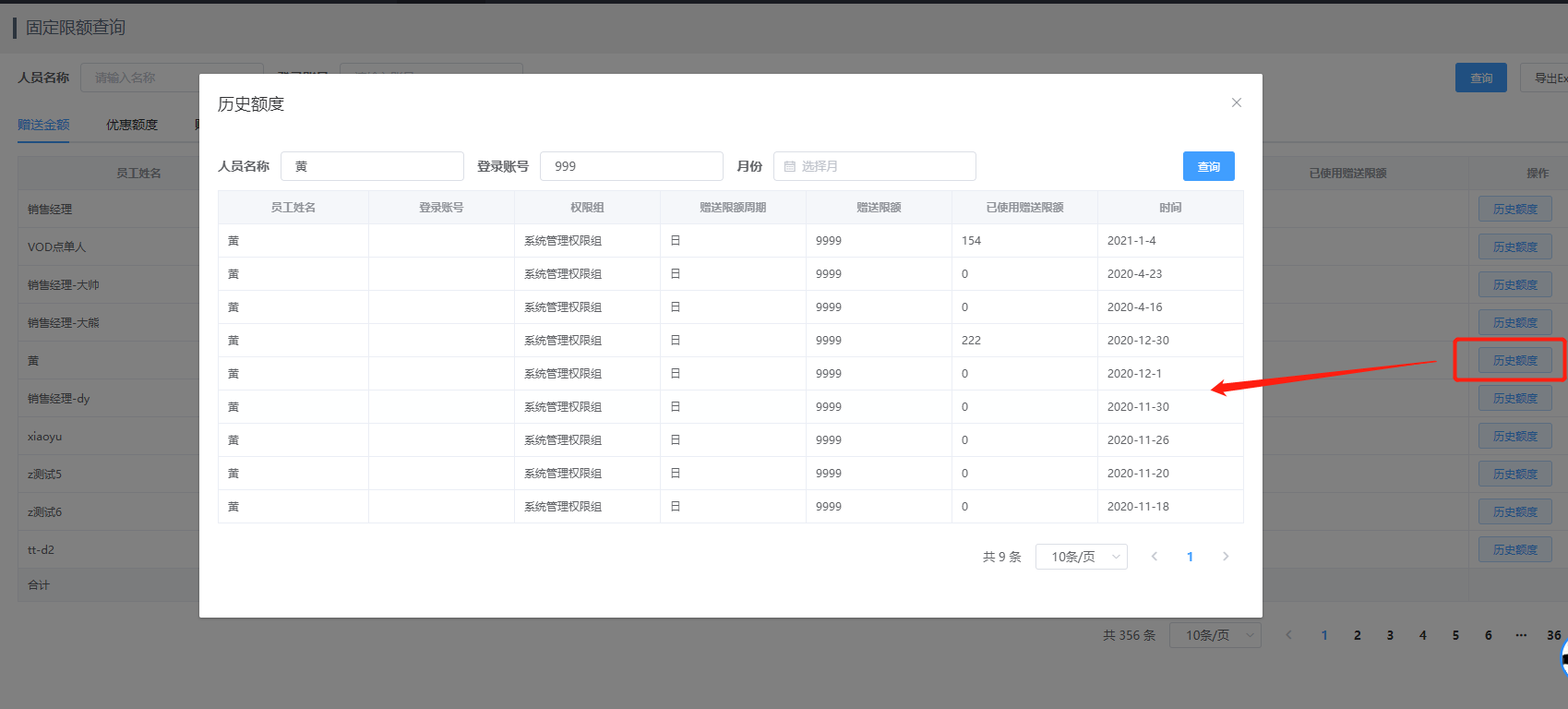Viewport: 1568px width, 709px height.
Task: Select the row dated 2021-1-4
Action: click(731, 241)
